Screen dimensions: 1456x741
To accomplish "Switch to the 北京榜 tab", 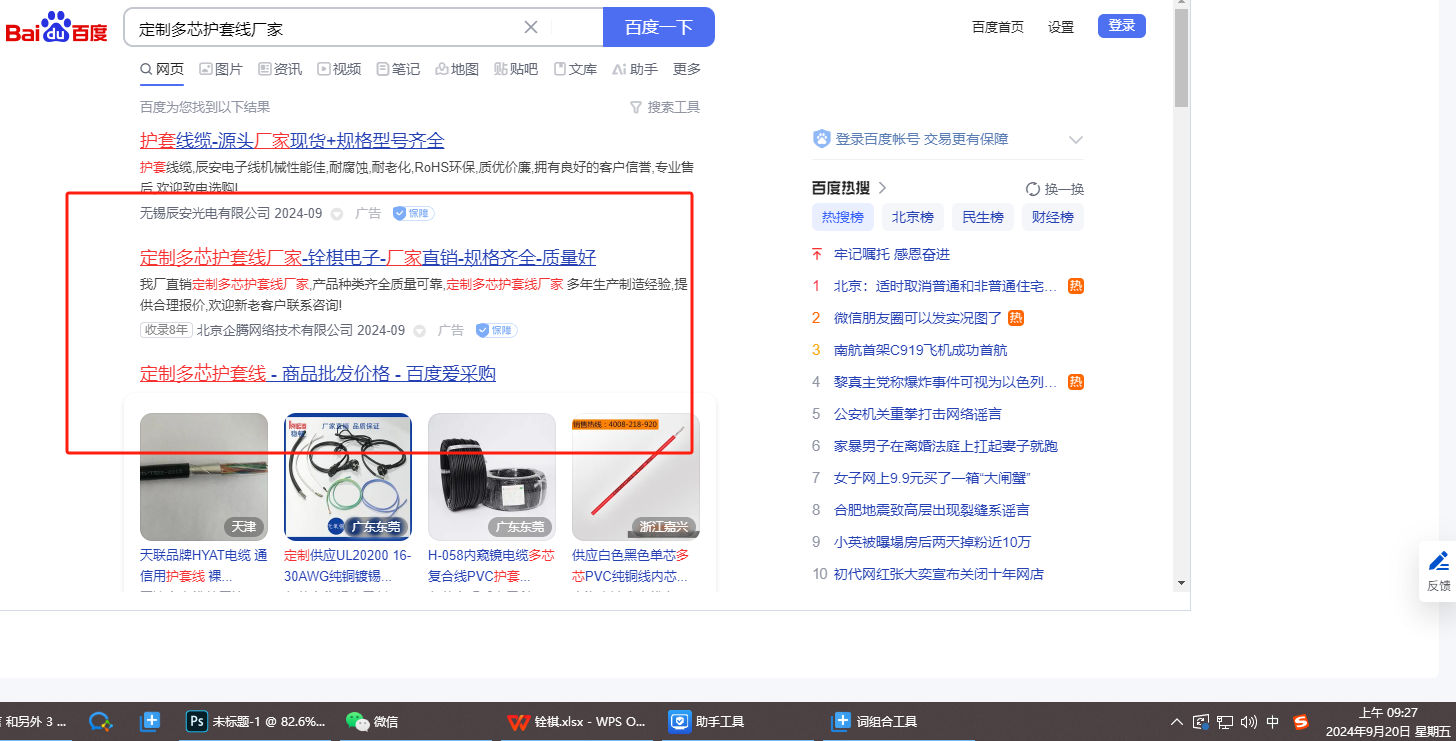I will pos(913,217).
